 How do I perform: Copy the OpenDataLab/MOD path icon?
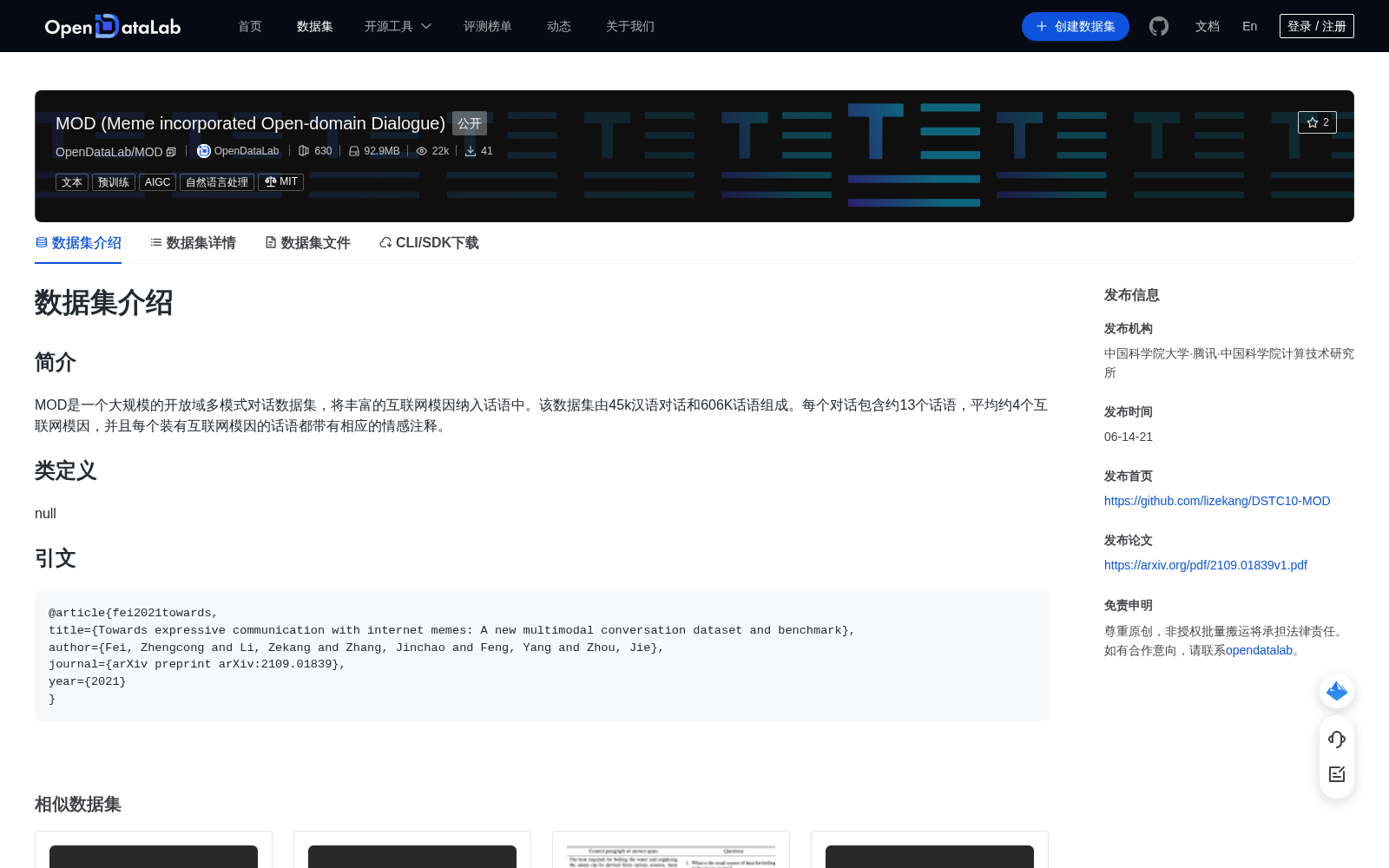point(171,152)
